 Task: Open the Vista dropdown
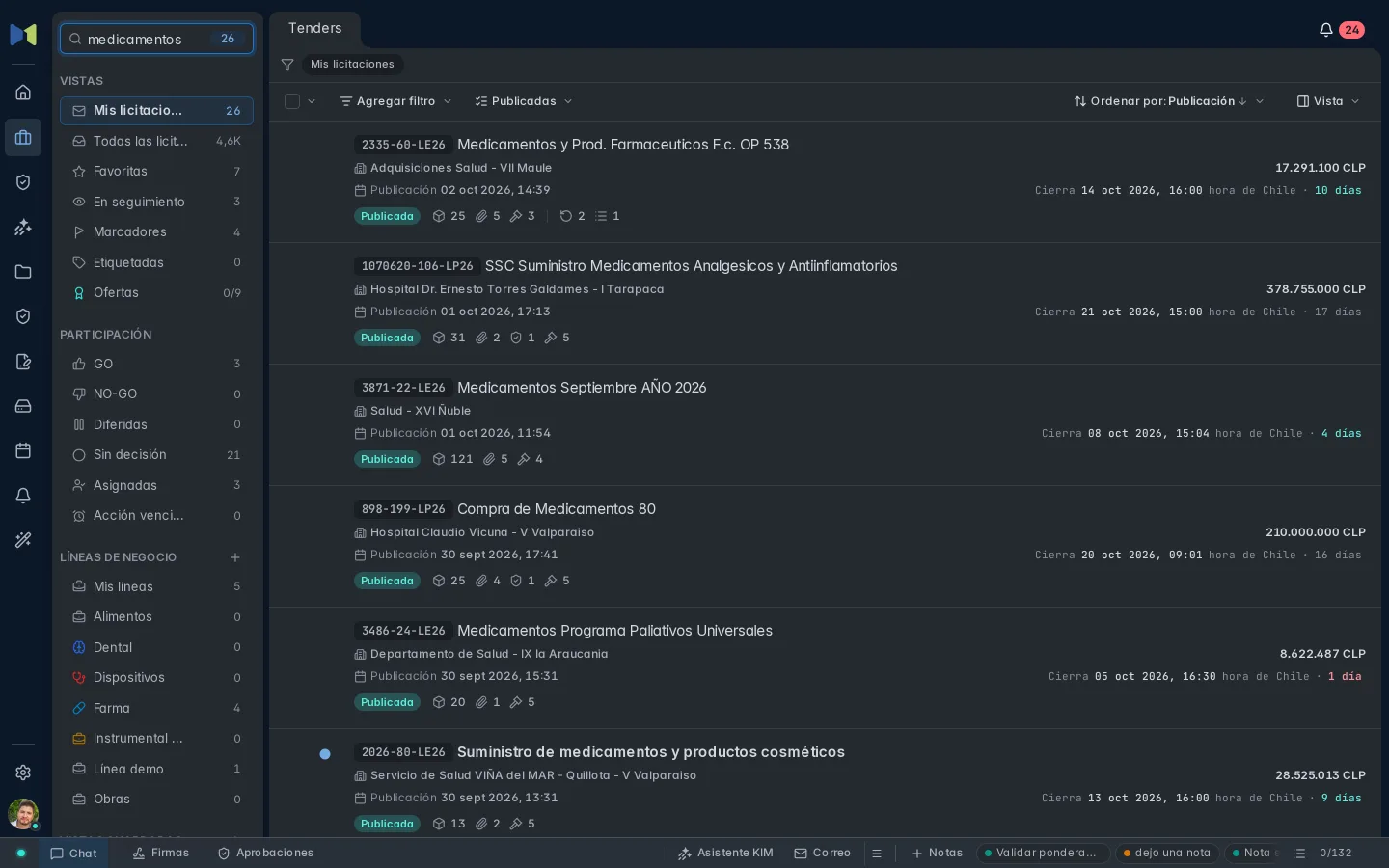[x=1328, y=101]
